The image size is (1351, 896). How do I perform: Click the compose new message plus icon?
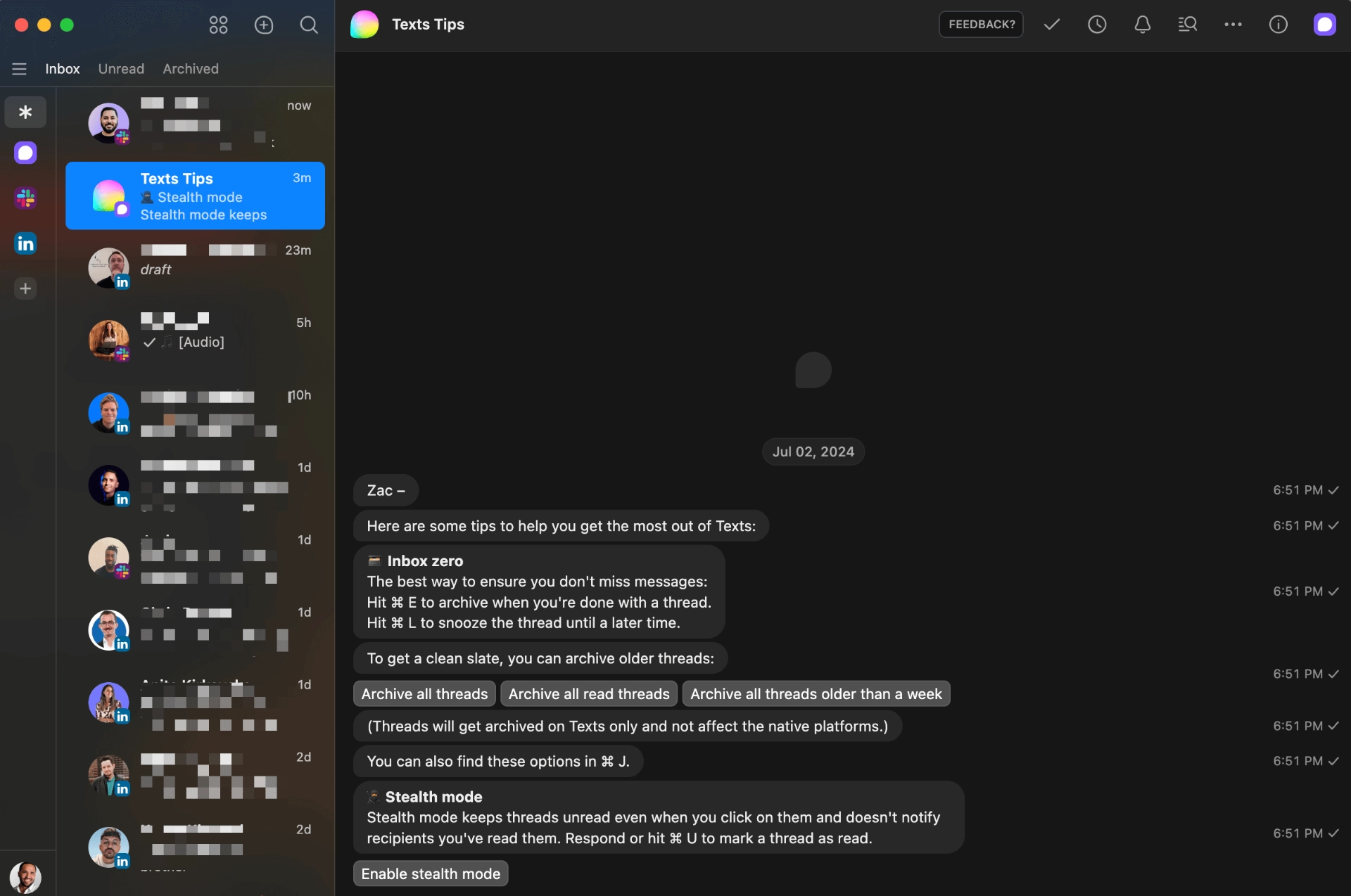pos(264,25)
